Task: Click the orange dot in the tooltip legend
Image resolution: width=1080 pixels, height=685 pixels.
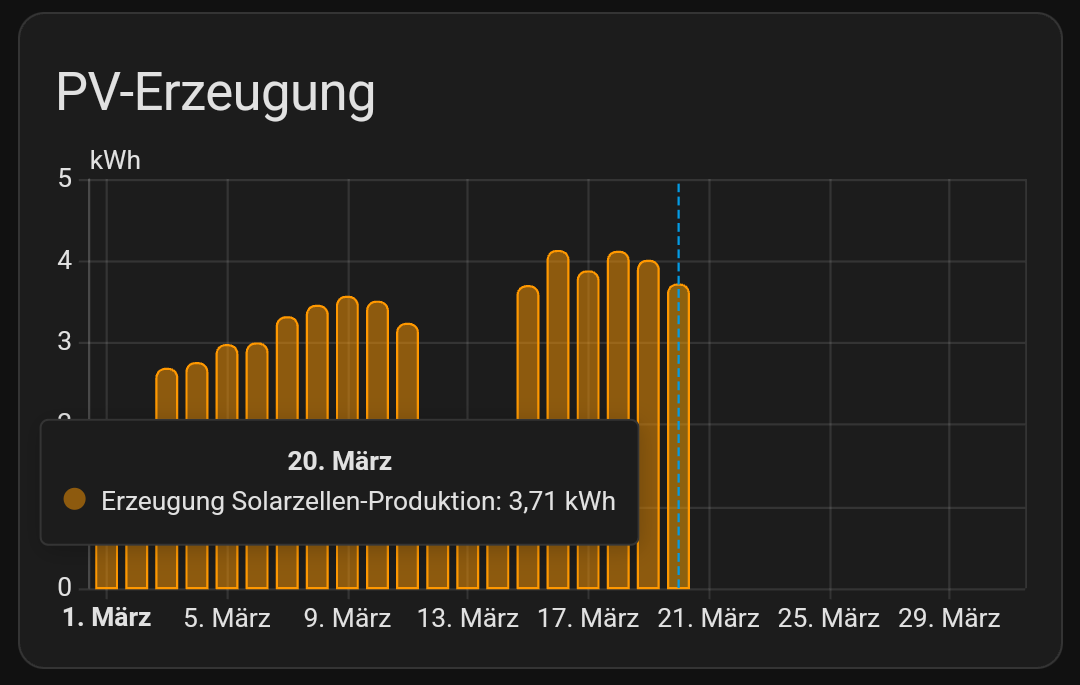Action: tap(74, 499)
